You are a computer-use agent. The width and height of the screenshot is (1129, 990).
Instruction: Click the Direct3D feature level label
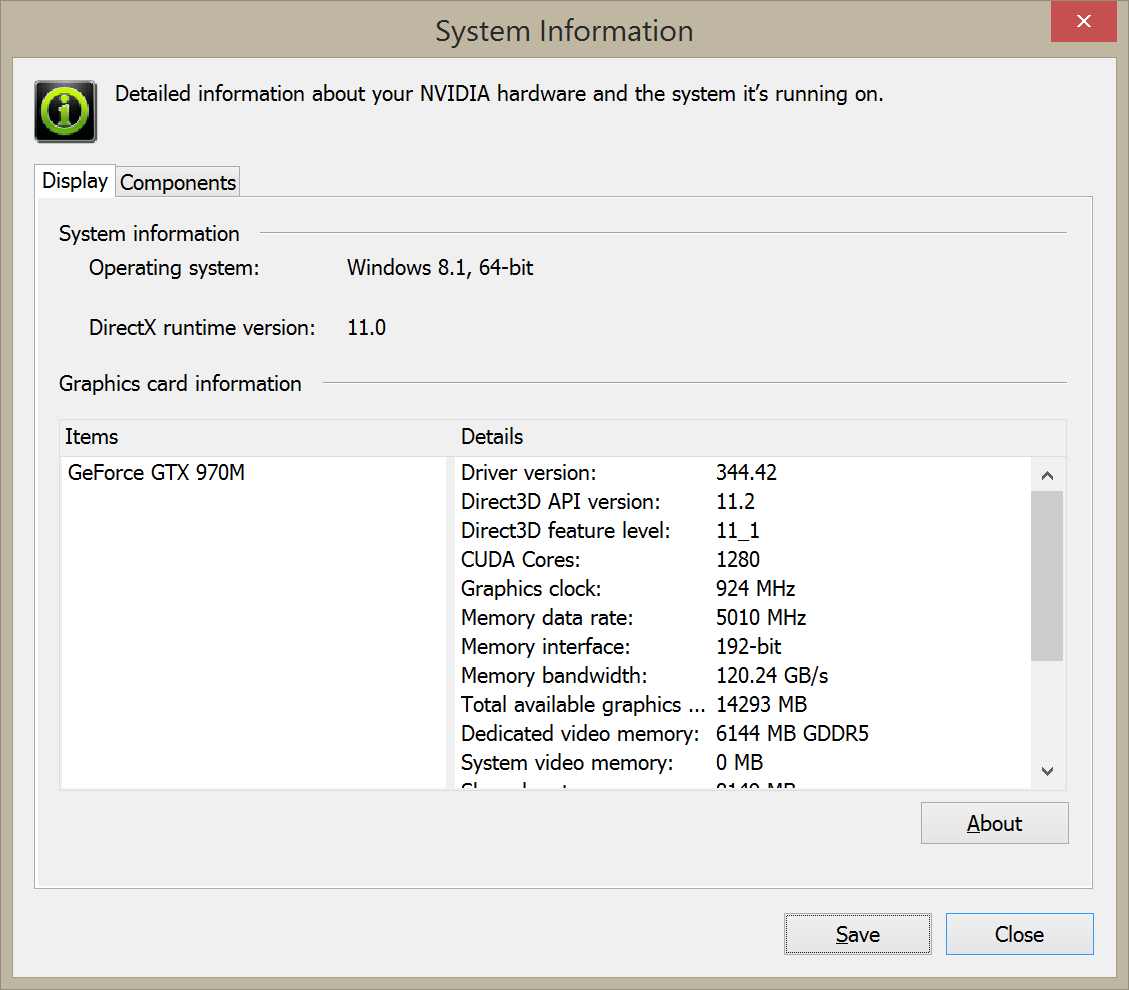pos(565,531)
